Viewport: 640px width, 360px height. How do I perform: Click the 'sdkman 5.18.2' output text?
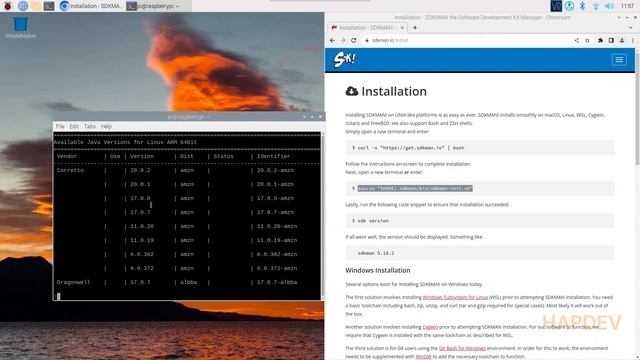pyautogui.click(x=376, y=253)
